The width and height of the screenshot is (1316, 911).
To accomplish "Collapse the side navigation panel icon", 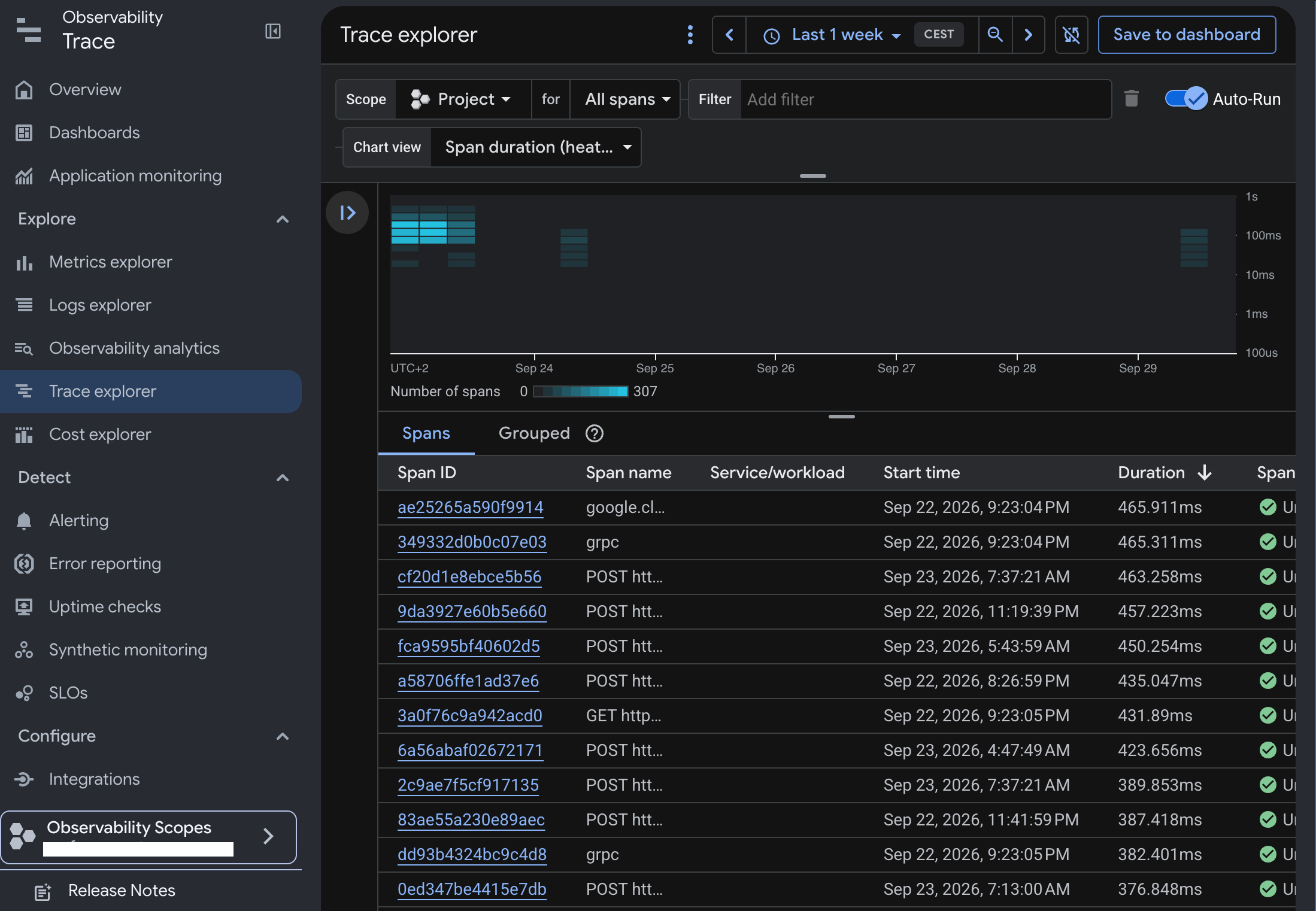I will [273, 31].
